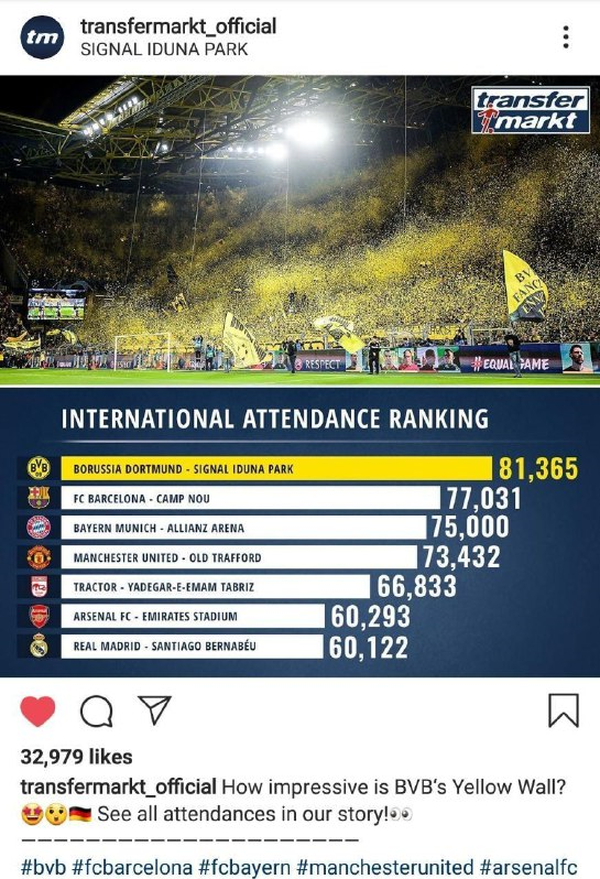
Task: Click the Transfermarkt logo on the photo
Action: 530,111
